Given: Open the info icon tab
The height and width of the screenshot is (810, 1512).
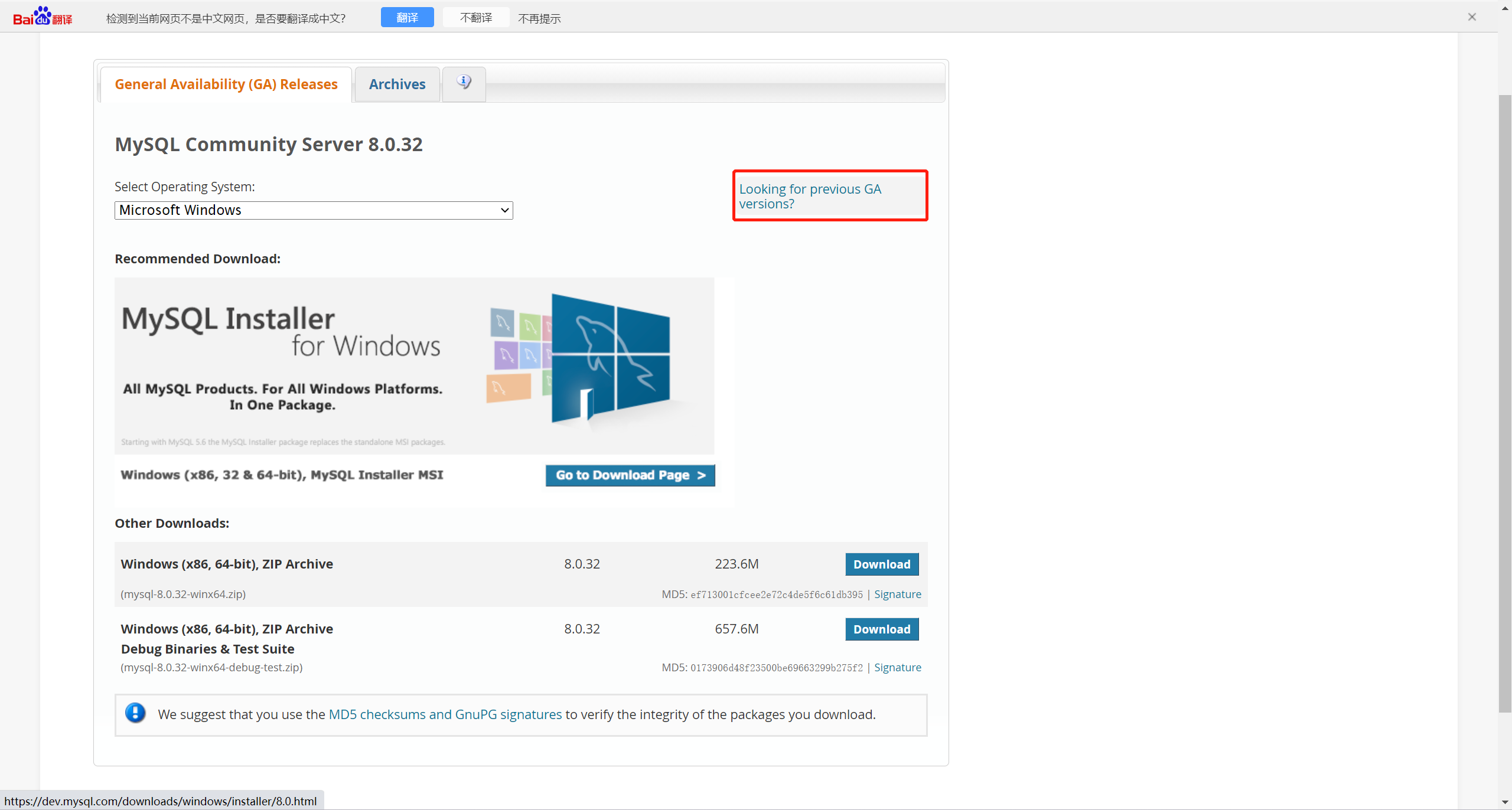Looking at the screenshot, I should click(x=464, y=83).
